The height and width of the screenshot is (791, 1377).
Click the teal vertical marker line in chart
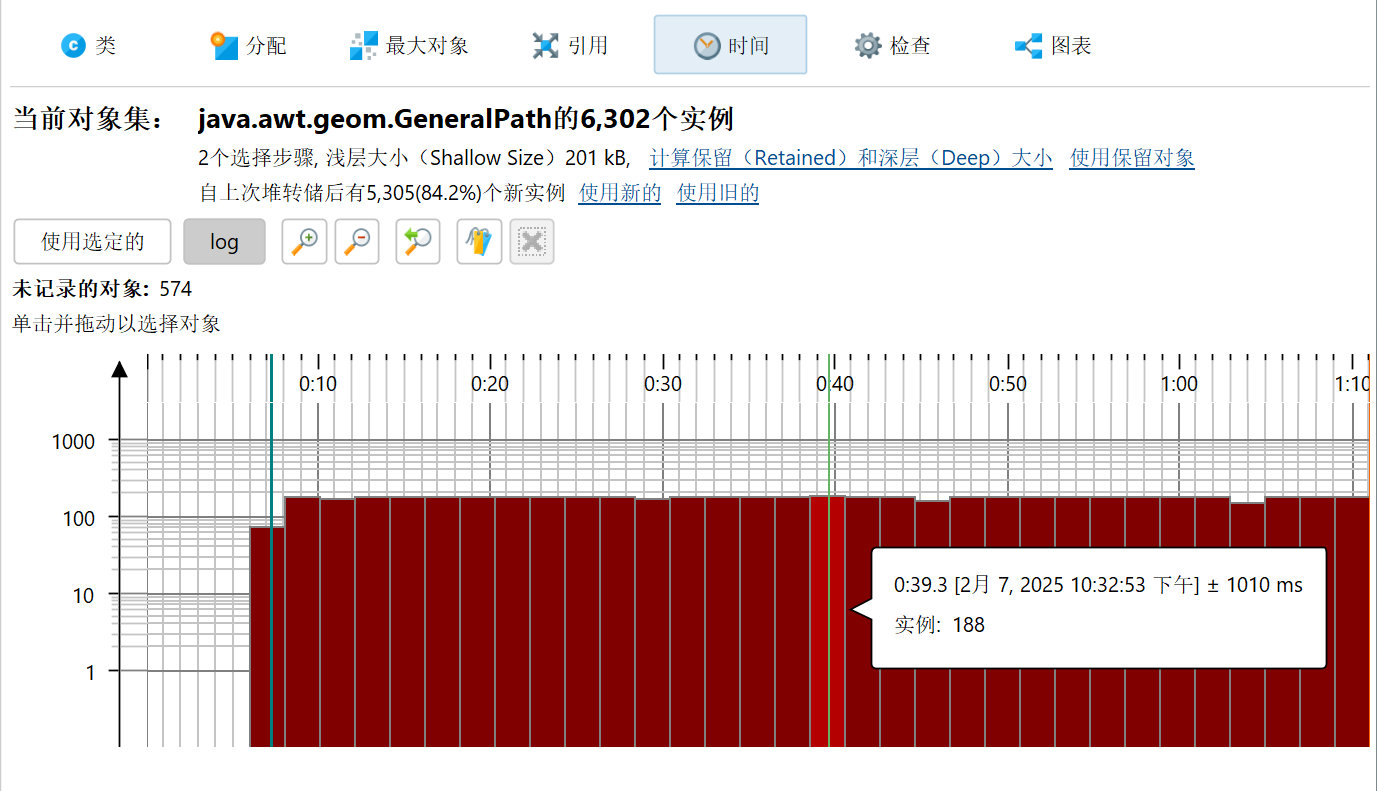[271, 550]
